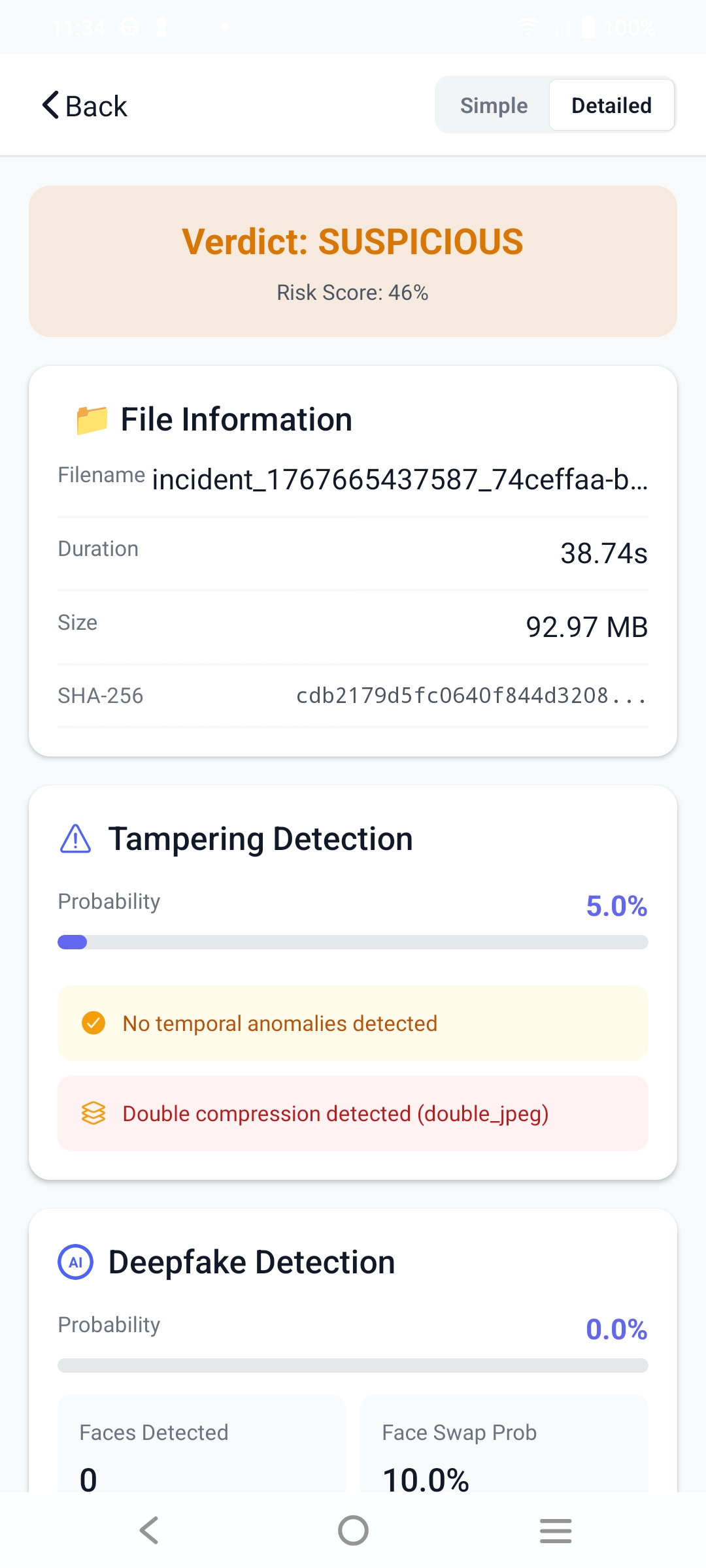Open the Tampering Detection section

click(261, 838)
